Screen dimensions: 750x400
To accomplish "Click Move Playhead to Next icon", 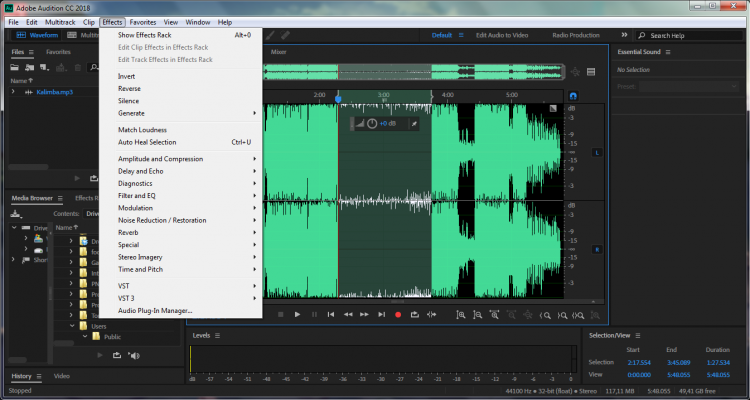I will coord(381,314).
